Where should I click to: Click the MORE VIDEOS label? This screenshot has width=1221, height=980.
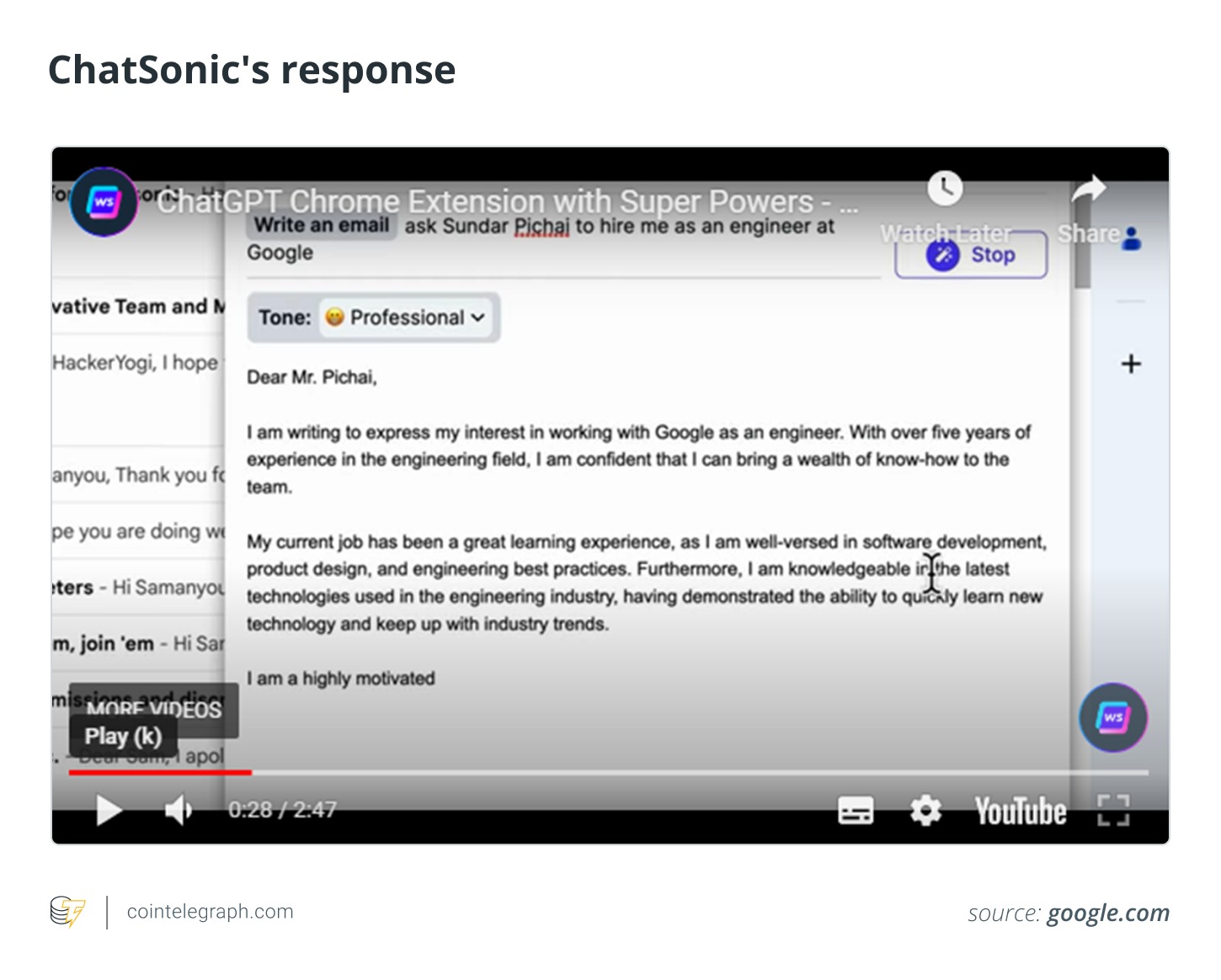tap(154, 710)
